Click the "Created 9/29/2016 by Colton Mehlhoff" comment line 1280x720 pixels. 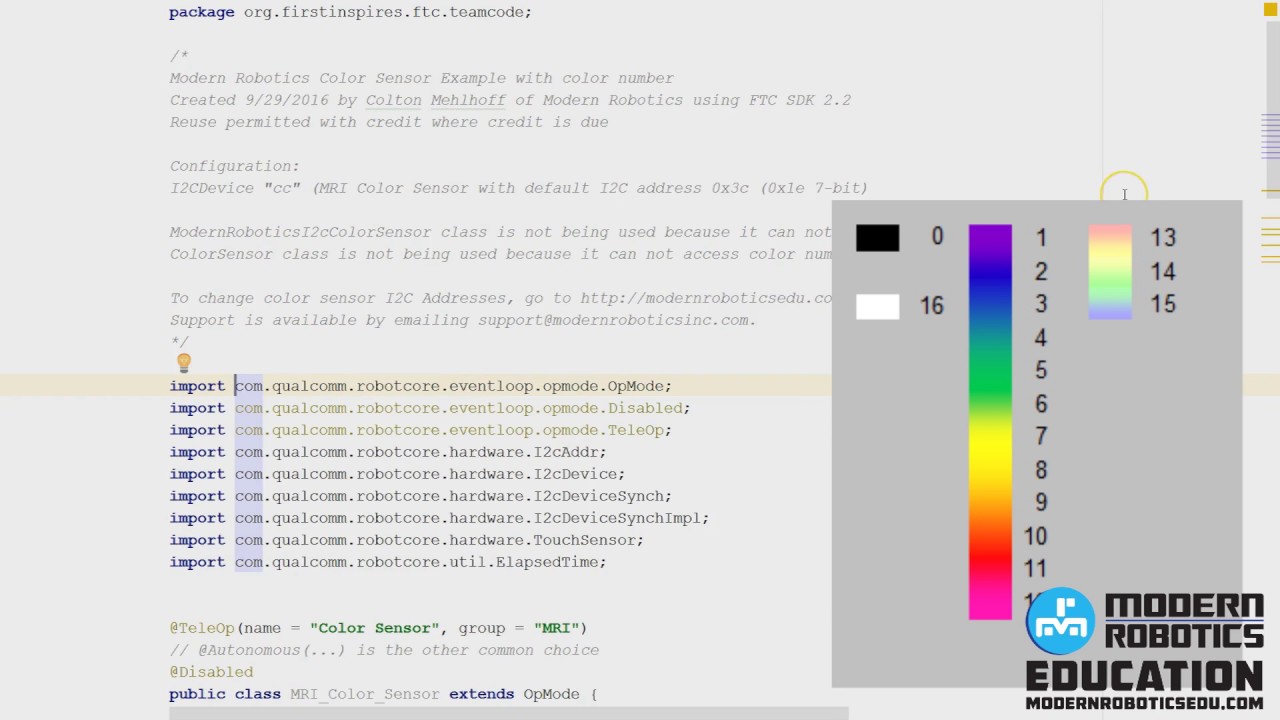click(x=510, y=100)
